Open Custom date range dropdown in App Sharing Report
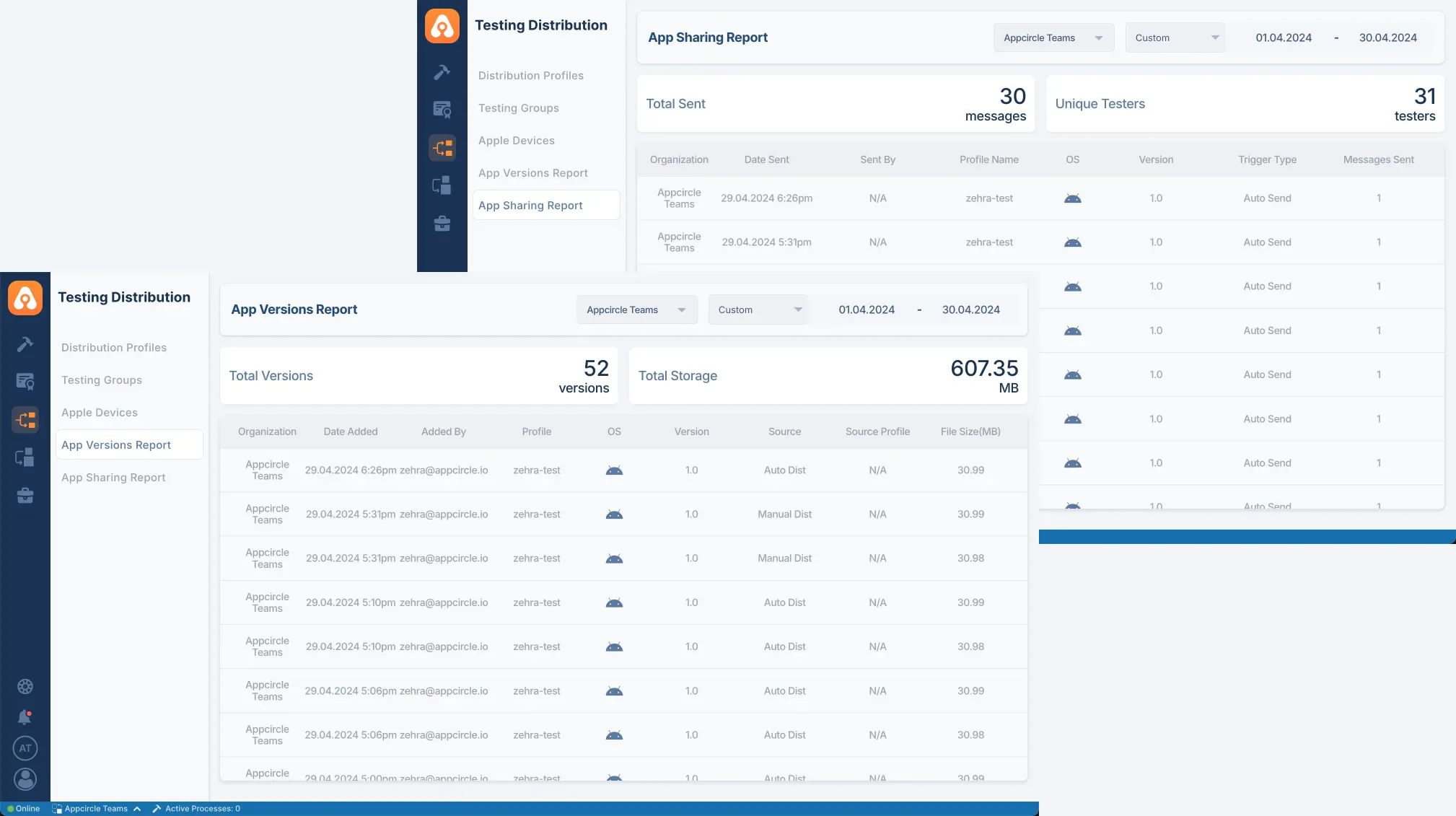This screenshot has height=816, width=1456. (x=1175, y=38)
